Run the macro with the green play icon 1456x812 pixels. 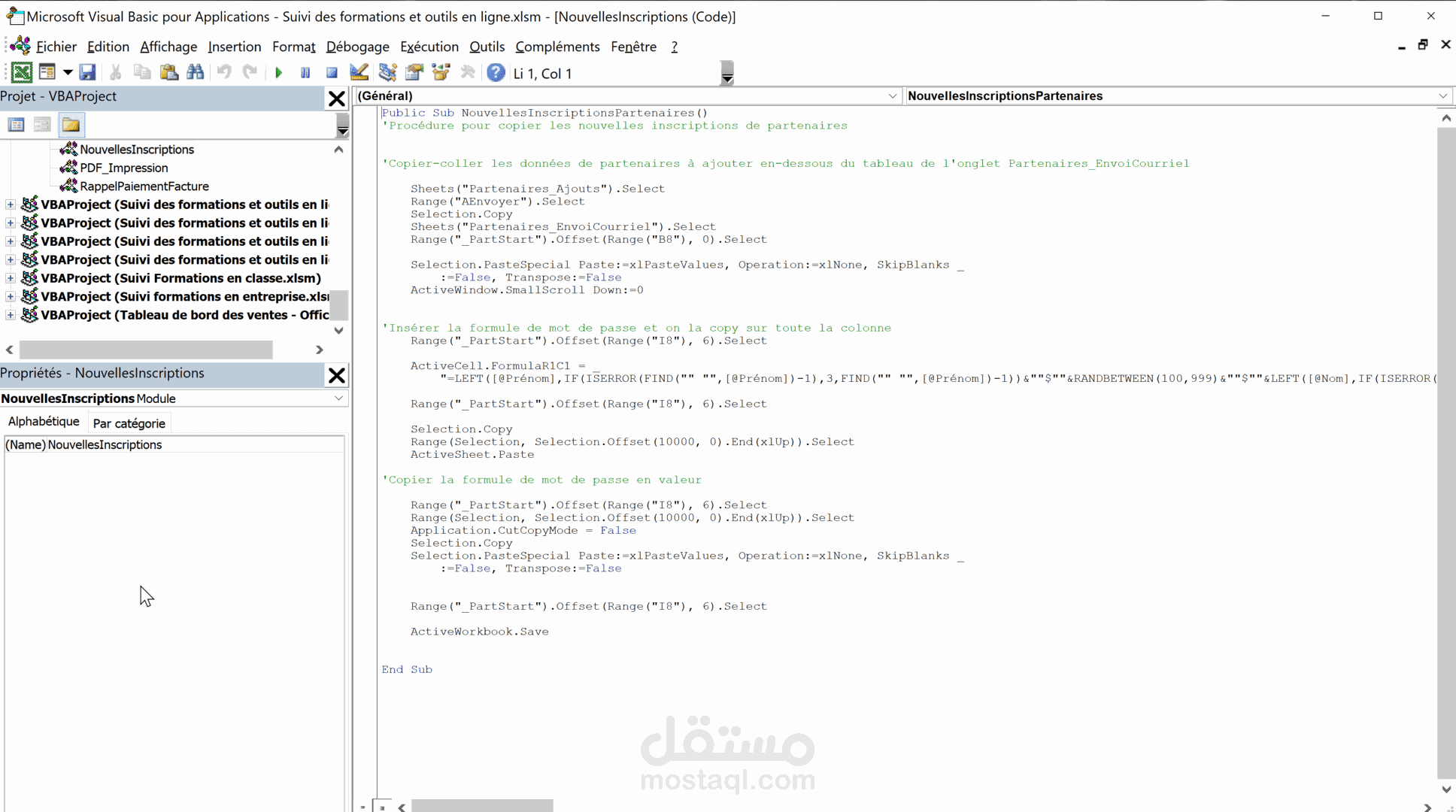coord(279,73)
